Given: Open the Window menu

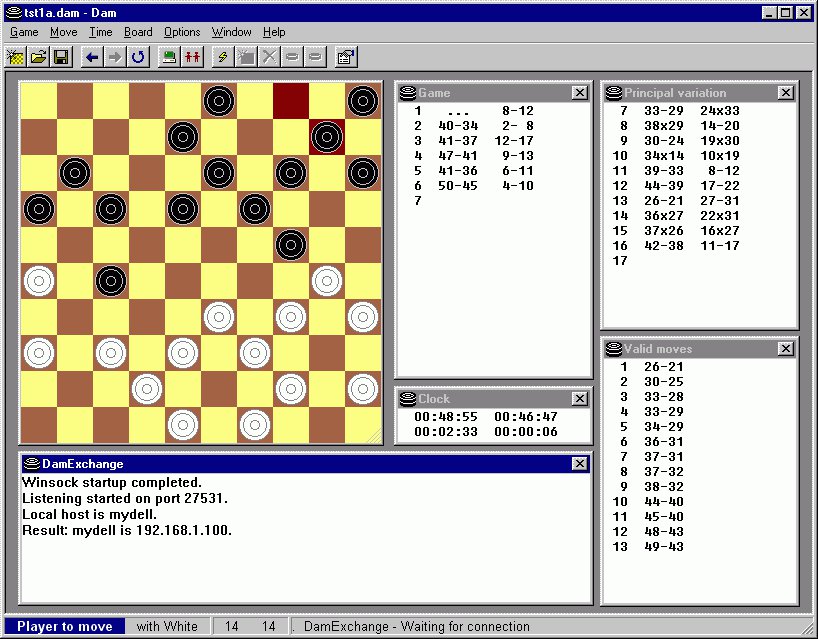Looking at the screenshot, I should click(231, 32).
